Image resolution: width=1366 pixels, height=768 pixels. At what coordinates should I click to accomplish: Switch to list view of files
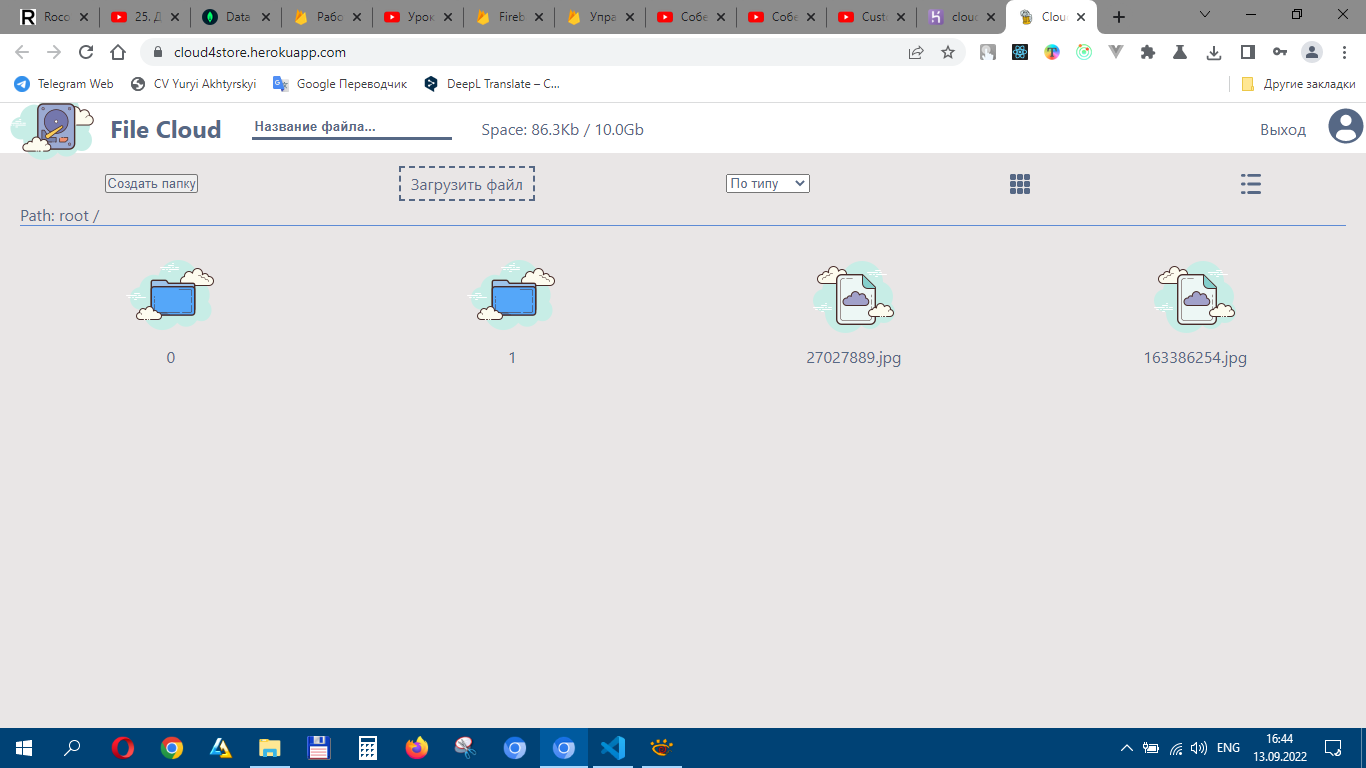(x=1250, y=184)
